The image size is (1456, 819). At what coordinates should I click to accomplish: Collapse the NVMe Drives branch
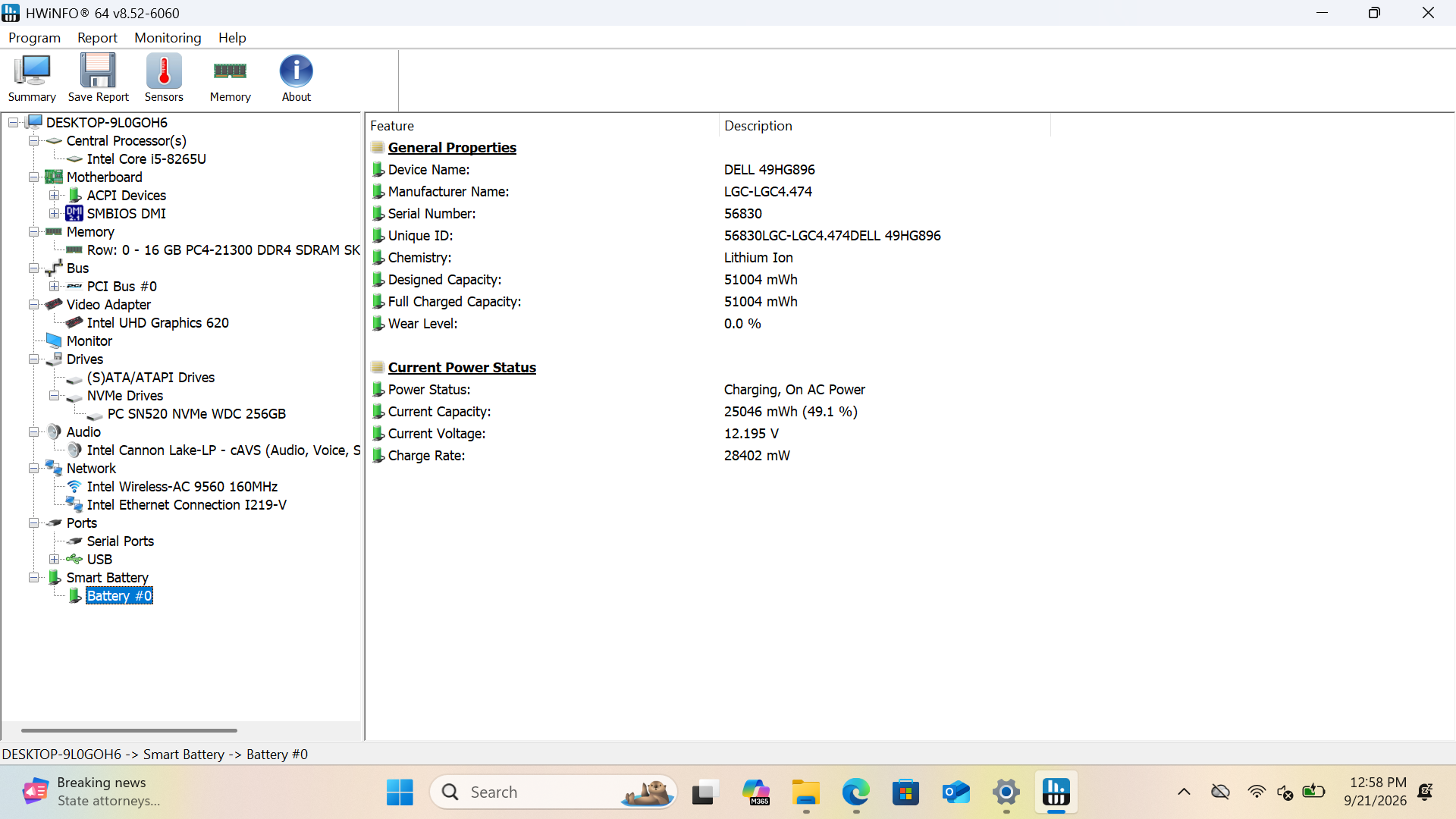click(55, 396)
